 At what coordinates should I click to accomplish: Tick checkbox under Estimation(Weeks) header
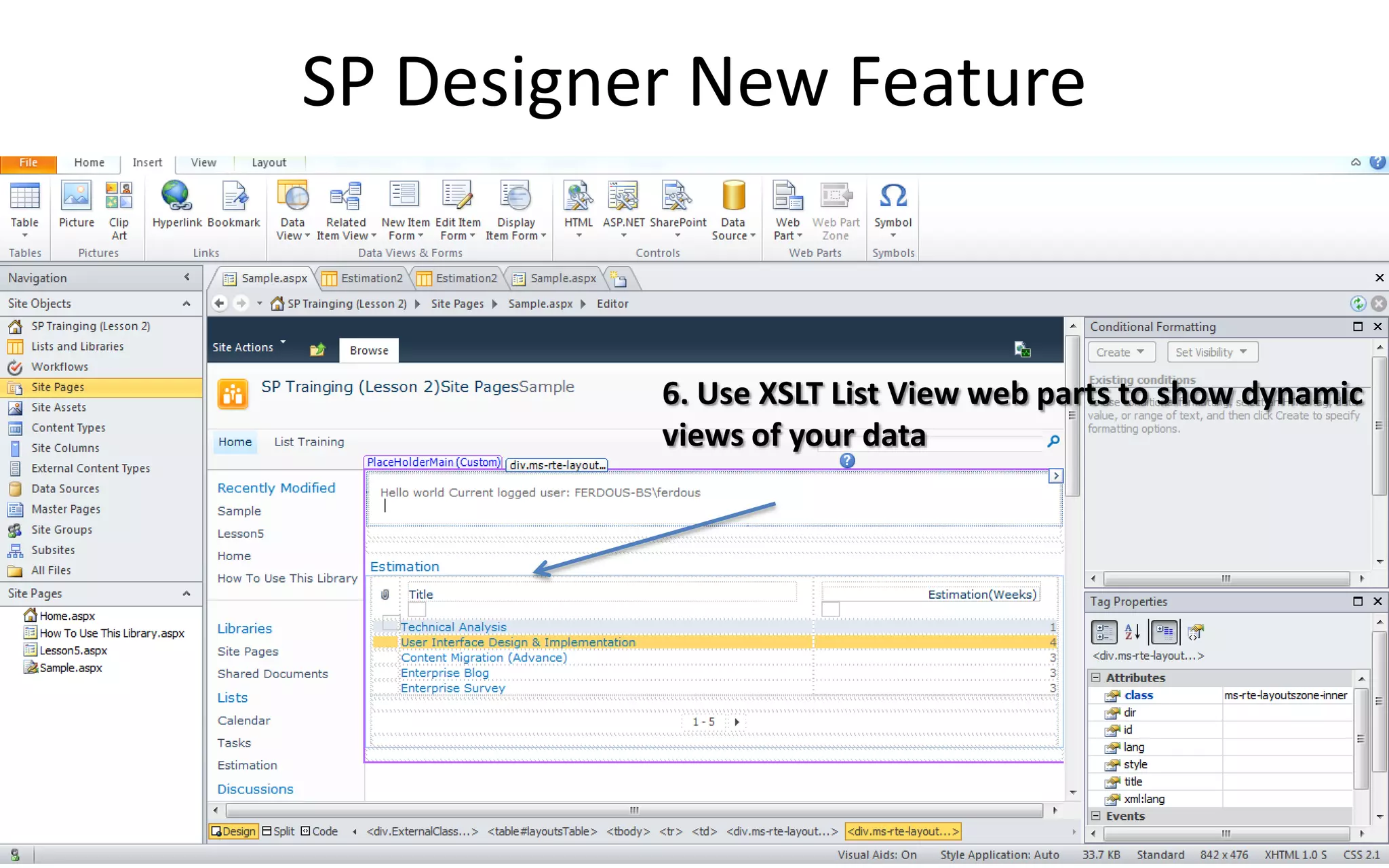click(x=830, y=609)
